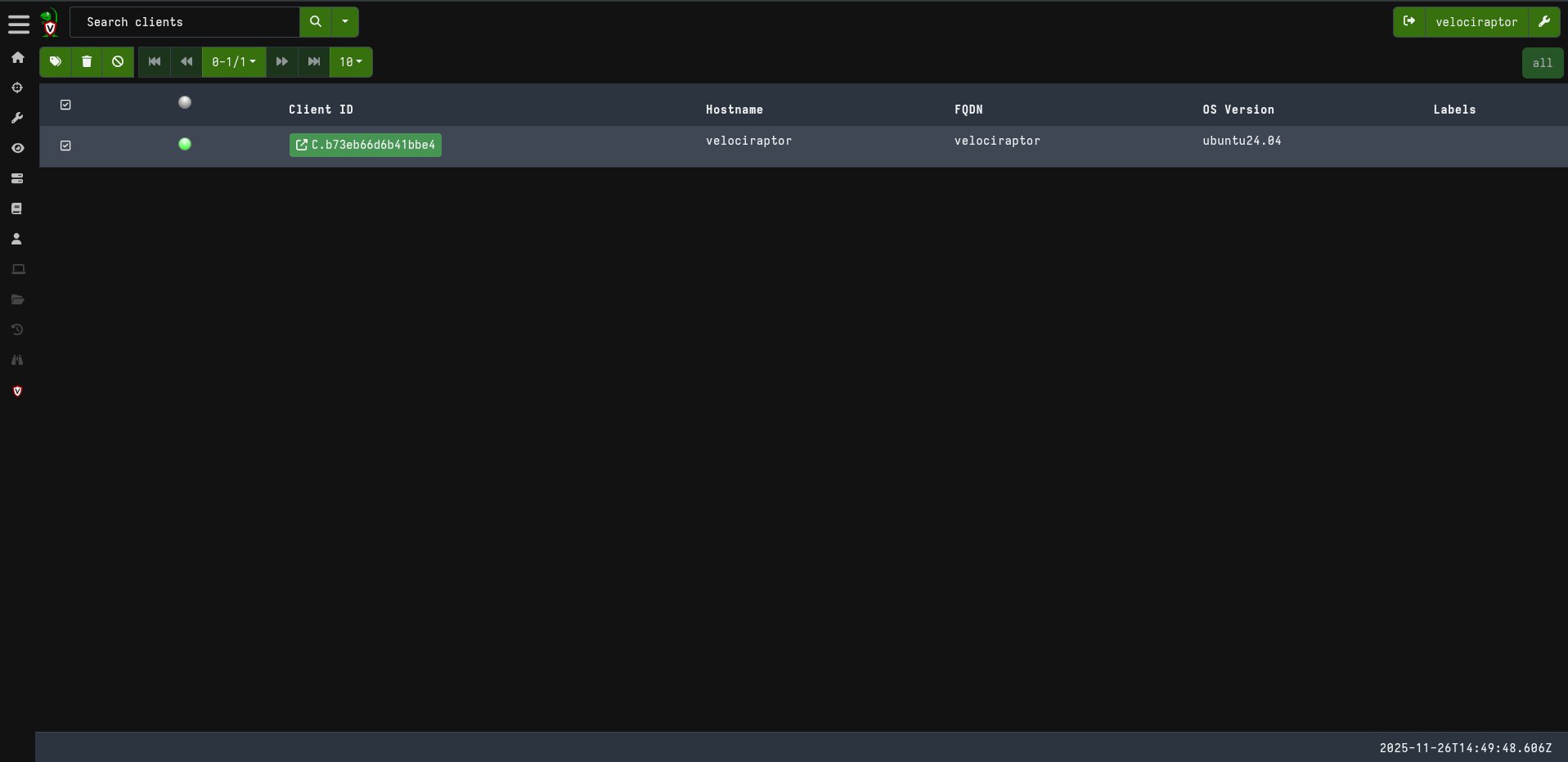Click in the Search clients field
The width and height of the screenshot is (1568, 762).
185,22
